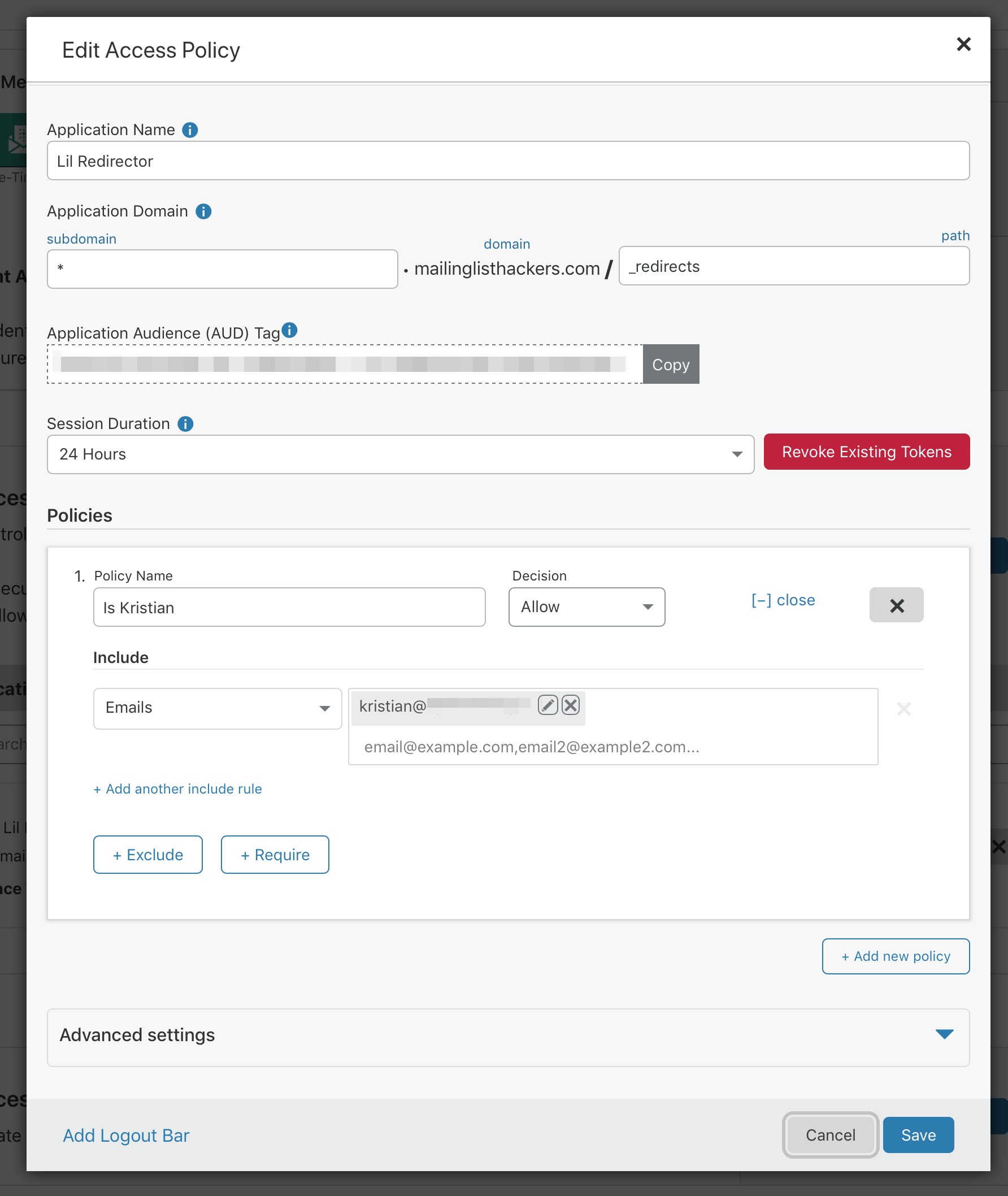Click the blurred AUD tag value

345,364
